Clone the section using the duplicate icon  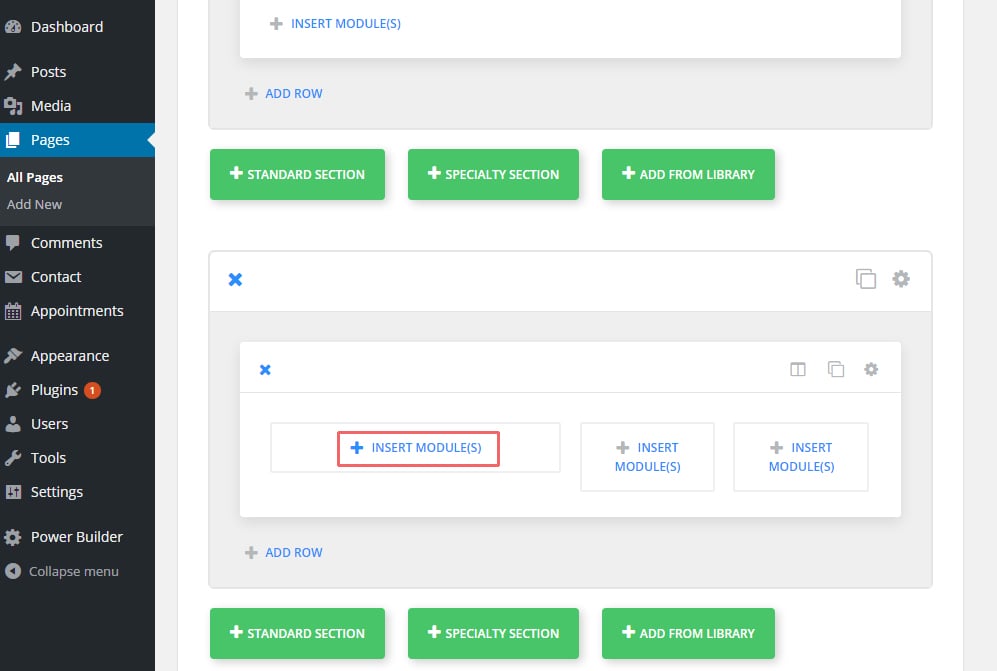pyautogui.click(x=865, y=279)
